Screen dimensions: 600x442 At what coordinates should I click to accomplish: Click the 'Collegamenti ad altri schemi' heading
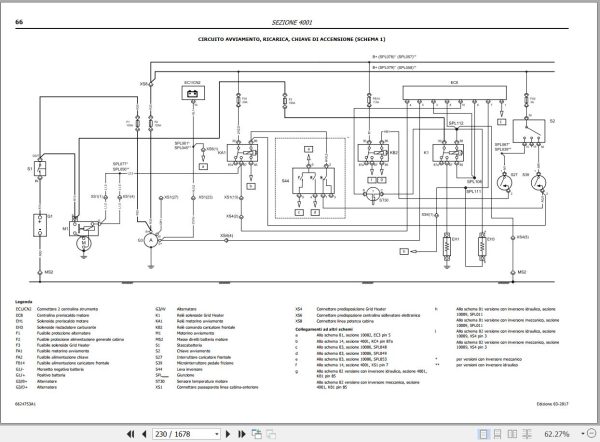coord(324,329)
